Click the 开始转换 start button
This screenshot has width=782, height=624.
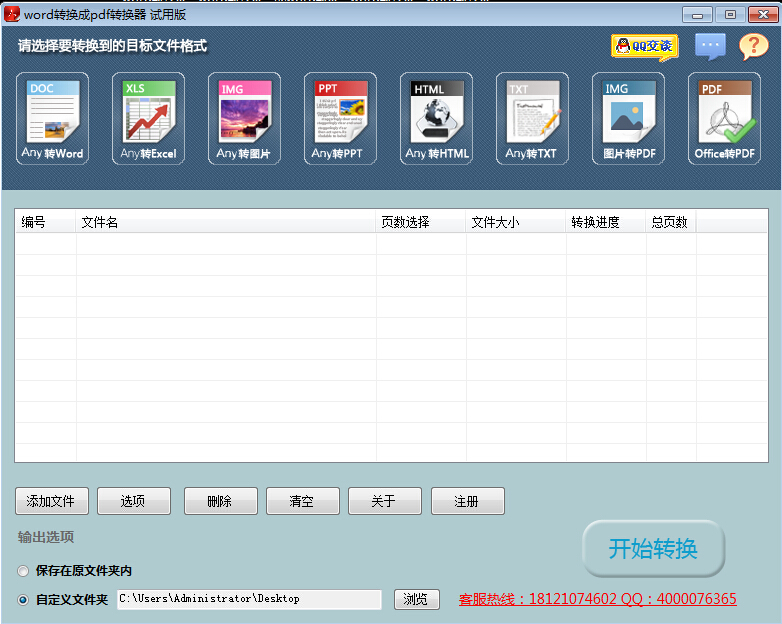653,548
